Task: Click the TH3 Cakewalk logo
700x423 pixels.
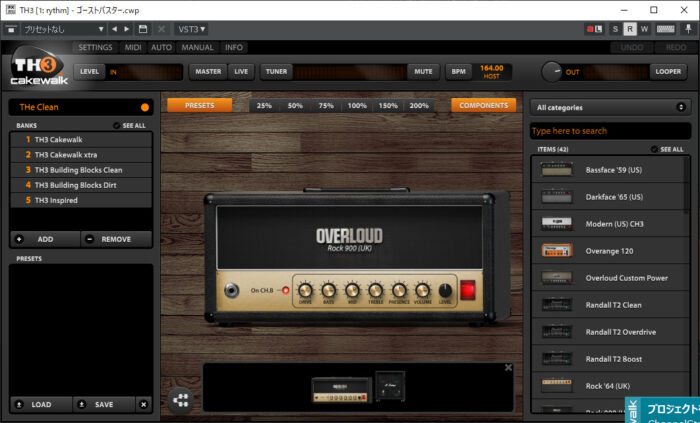Action: pos(38,68)
